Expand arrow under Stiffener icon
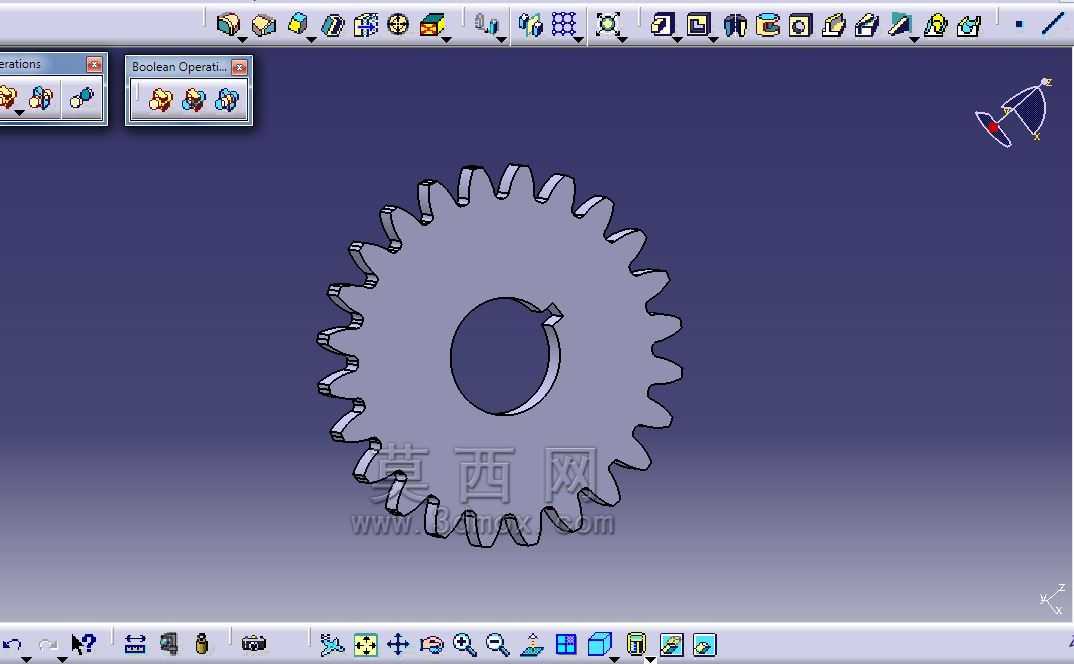1074x664 pixels. (914, 40)
